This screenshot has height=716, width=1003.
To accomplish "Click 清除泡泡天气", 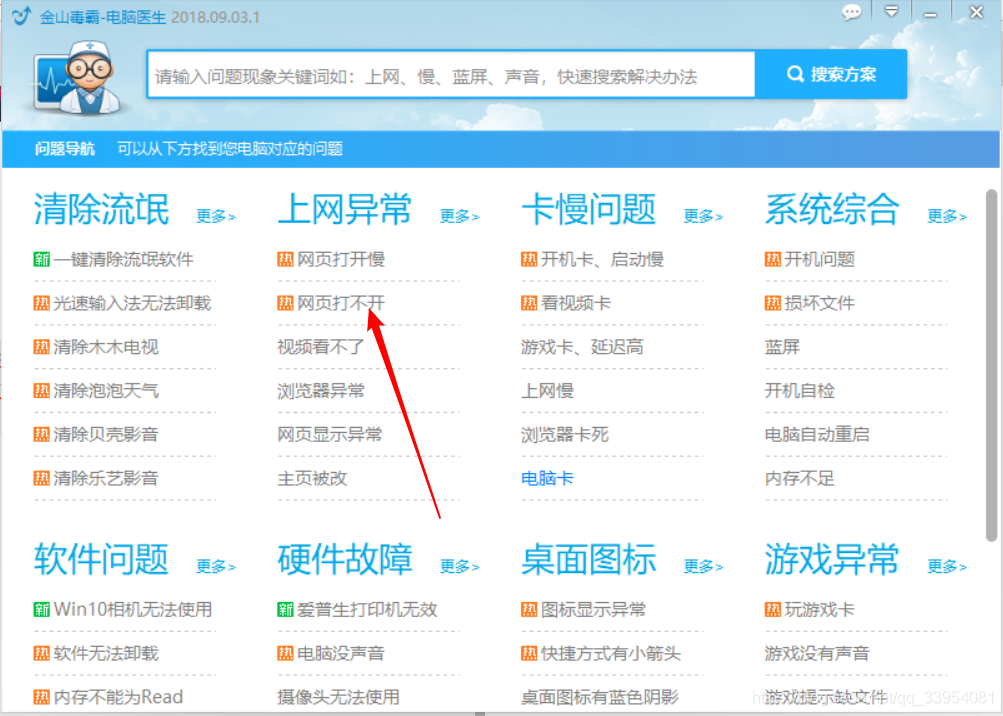I will (x=106, y=391).
